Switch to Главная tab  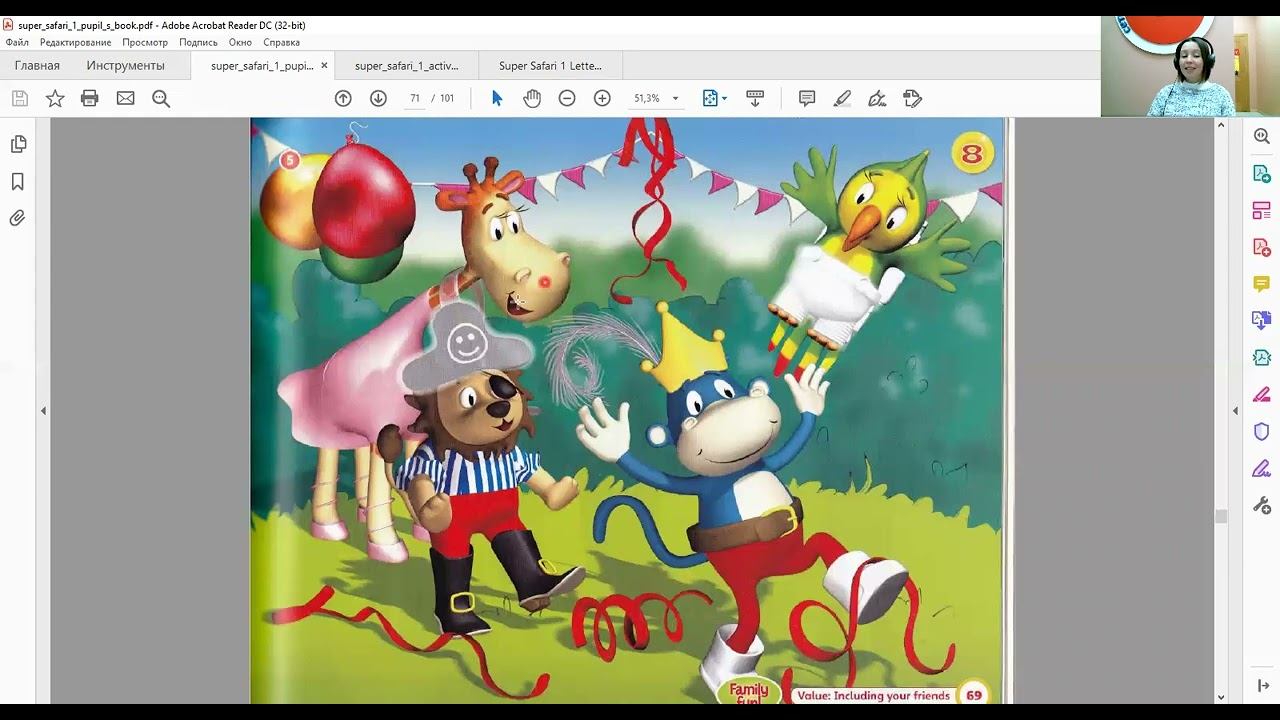(x=37, y=66)
